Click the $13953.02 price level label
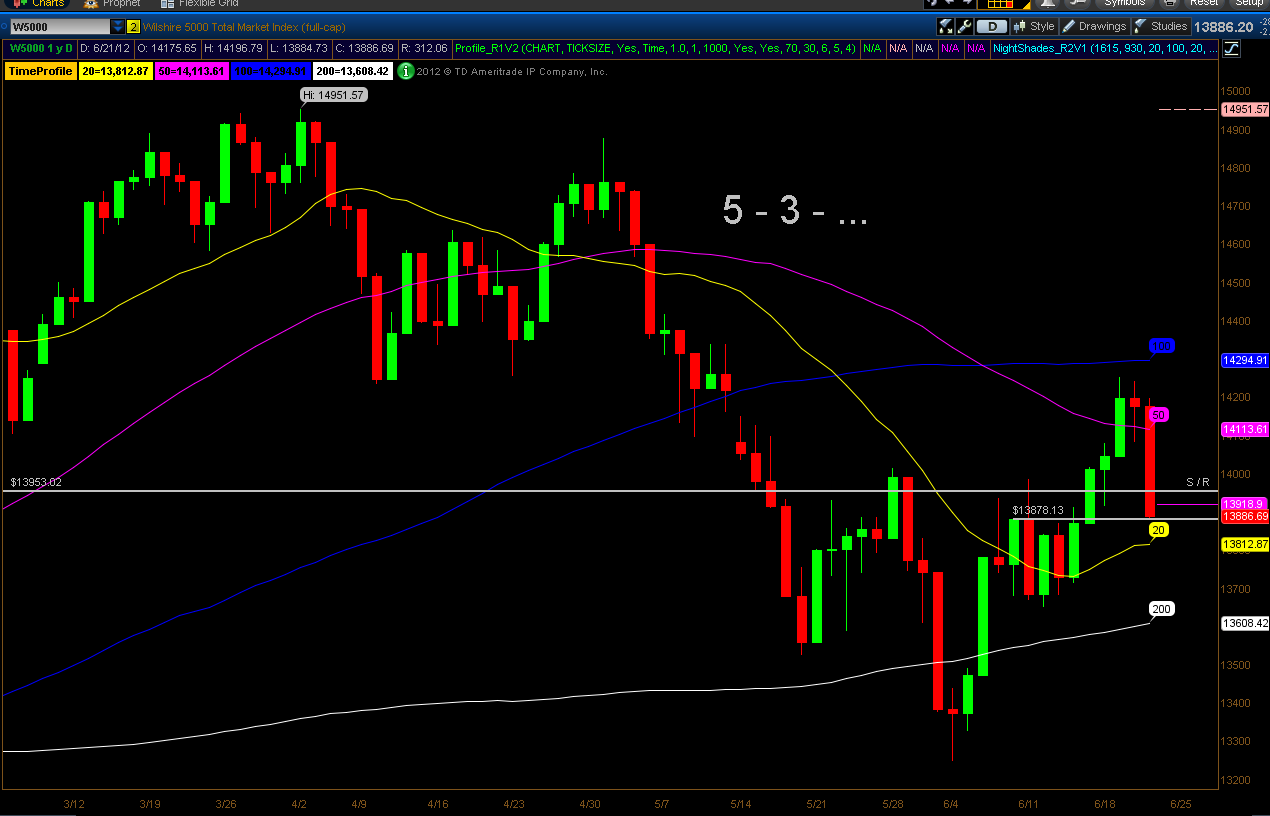Screen dimensions: 1270x816 [36, 482]
